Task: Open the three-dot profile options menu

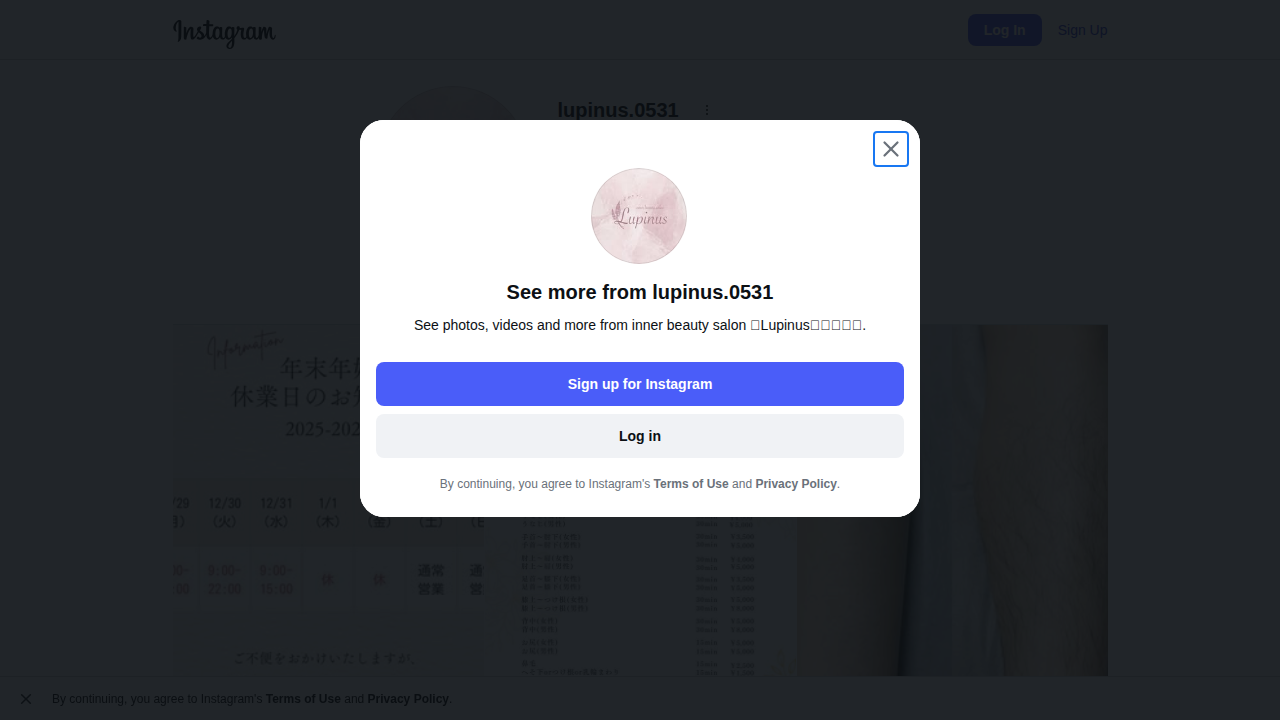Action: tap(707, 111)
